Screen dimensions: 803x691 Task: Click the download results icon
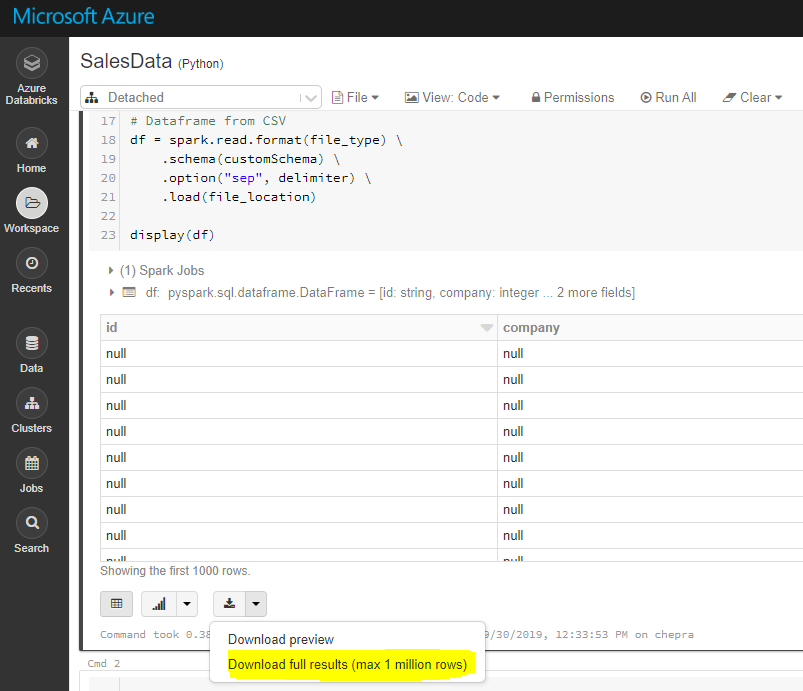229,604
